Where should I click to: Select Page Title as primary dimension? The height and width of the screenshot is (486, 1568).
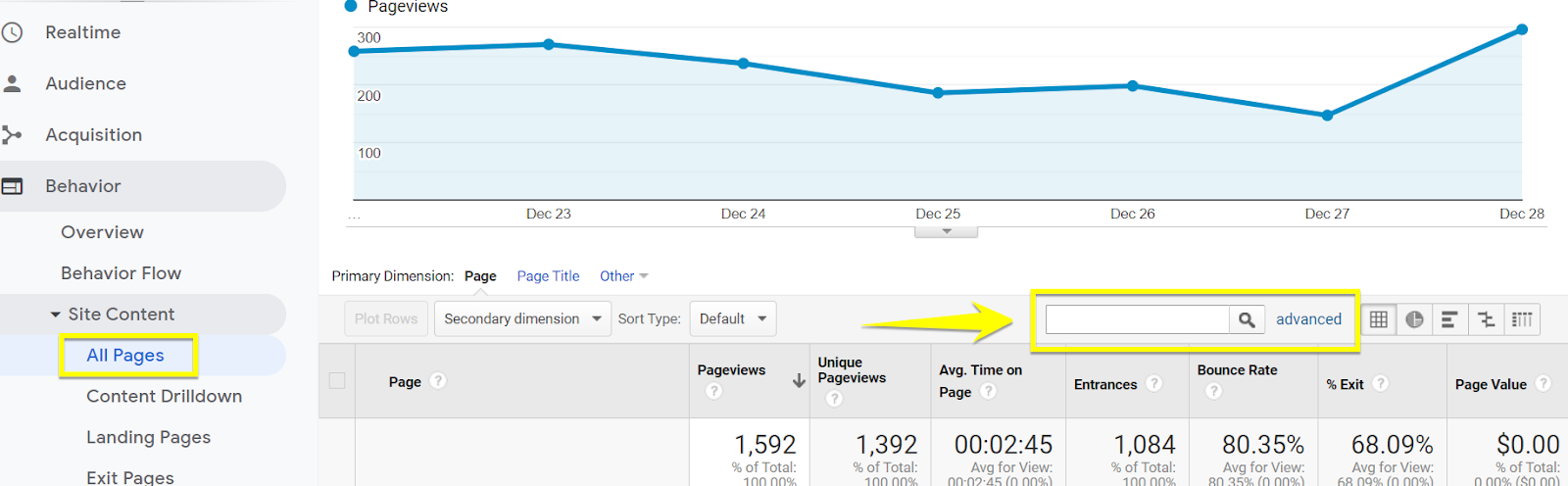(x=548, y=276)
